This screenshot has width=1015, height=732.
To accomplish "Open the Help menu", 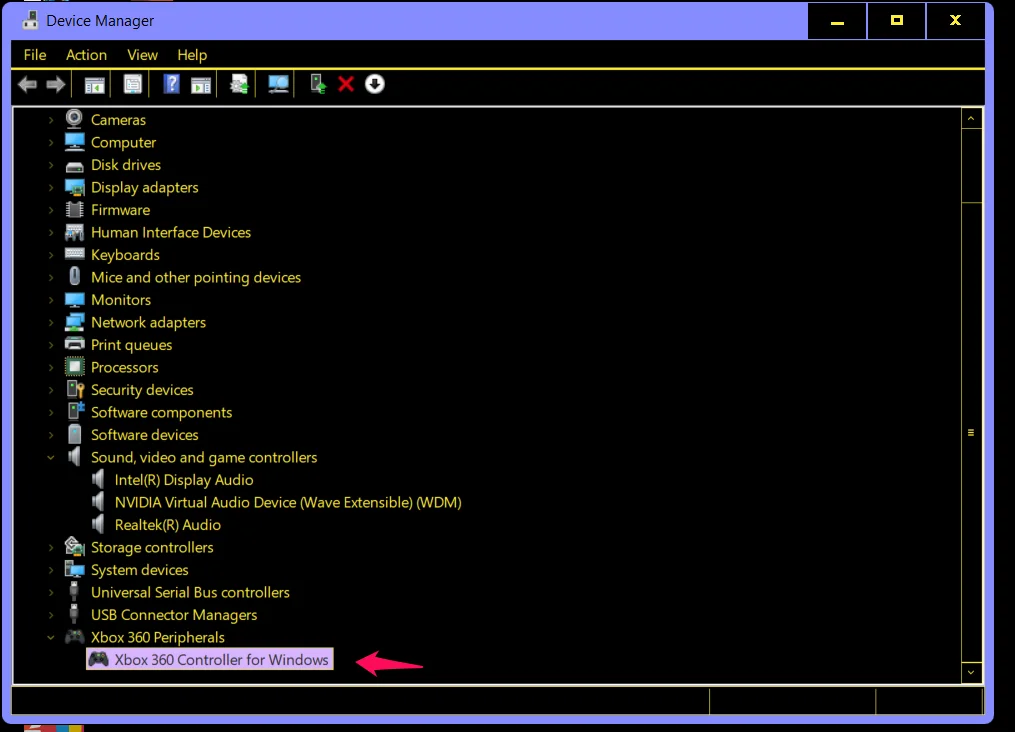I will 192,55.
